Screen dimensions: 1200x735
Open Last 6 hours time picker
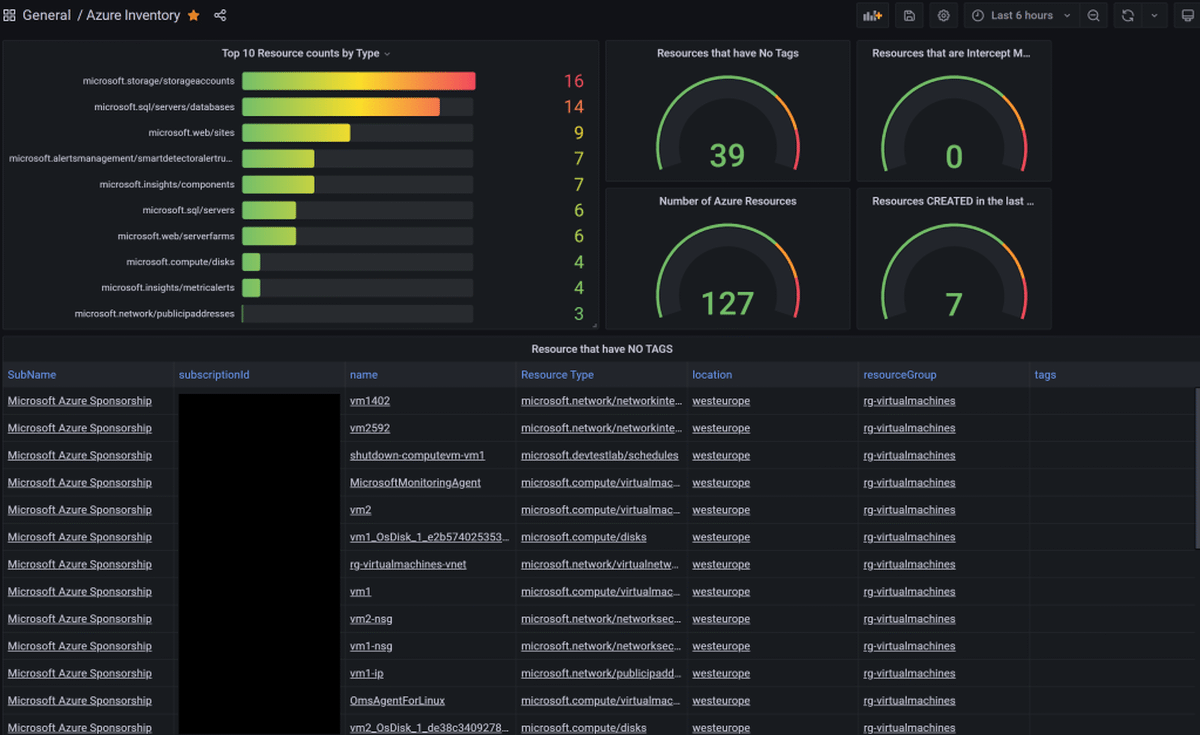pos(1022,15)
